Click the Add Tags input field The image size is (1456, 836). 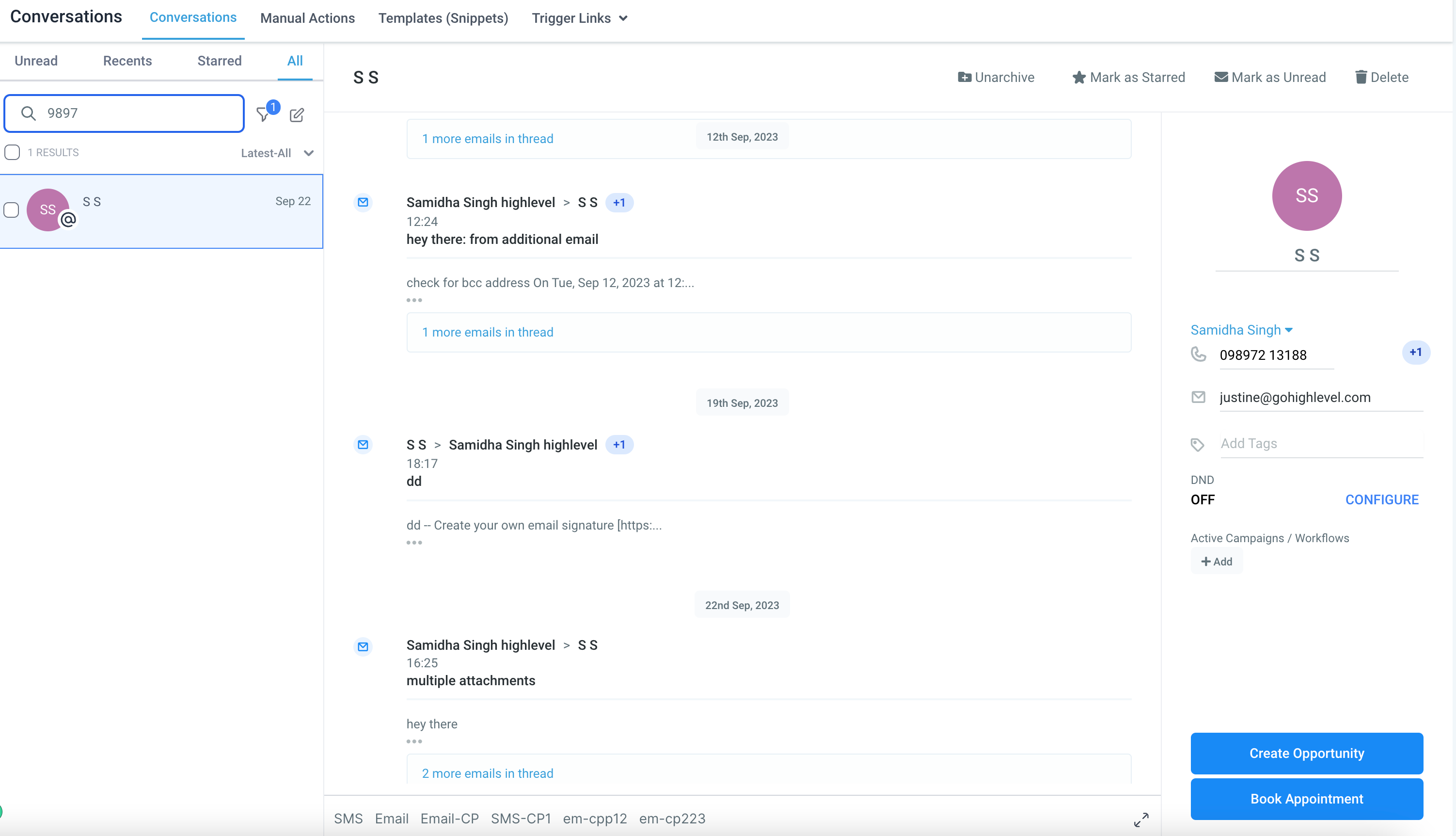pyautogui.click(x=1320, y=443)
